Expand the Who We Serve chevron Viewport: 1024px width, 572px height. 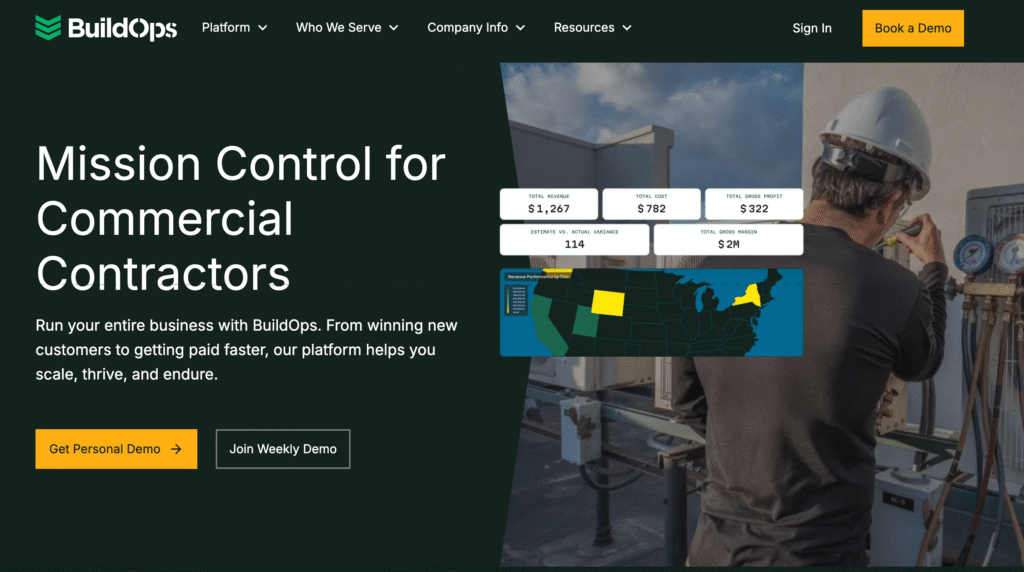(x=394, y=28)
